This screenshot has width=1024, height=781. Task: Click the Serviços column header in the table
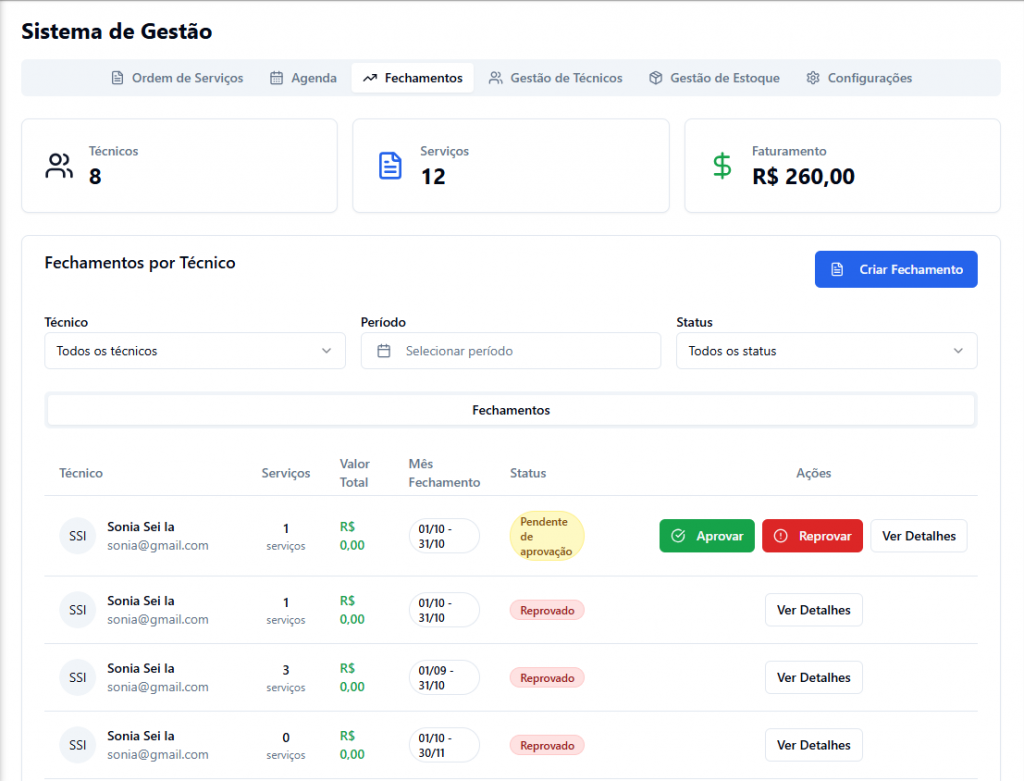tap(285, 473)
